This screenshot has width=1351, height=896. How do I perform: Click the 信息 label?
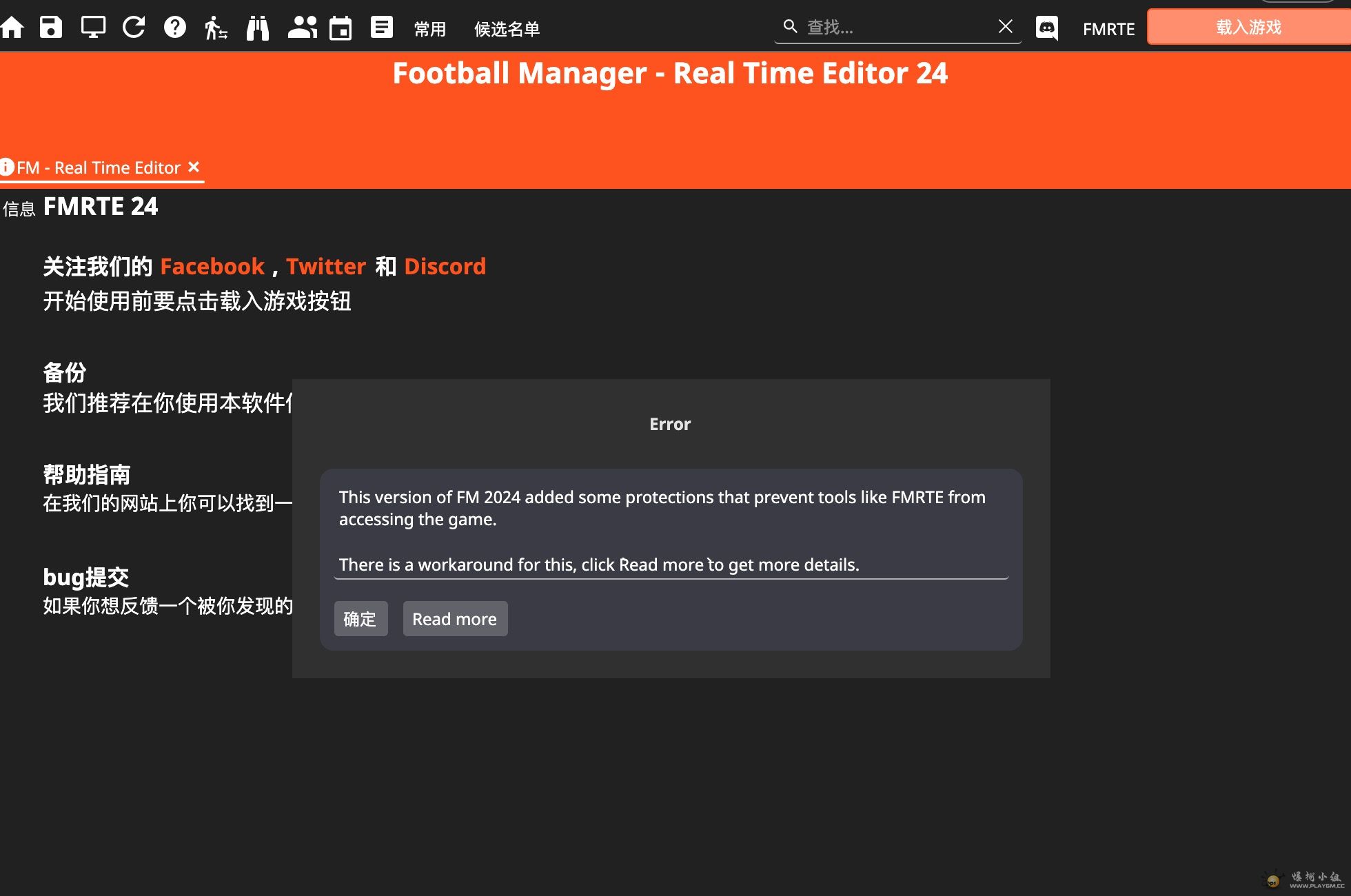click(x=19, y=209)
